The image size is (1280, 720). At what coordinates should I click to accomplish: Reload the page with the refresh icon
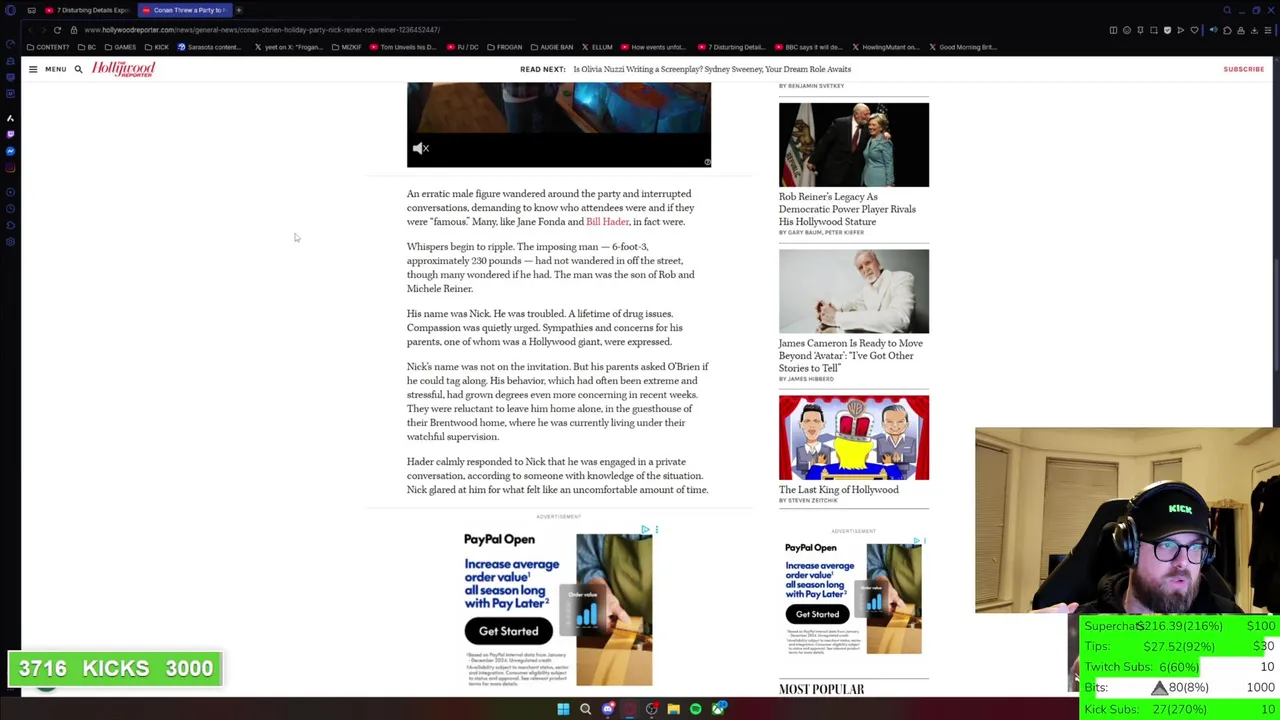tap(57, 30)
